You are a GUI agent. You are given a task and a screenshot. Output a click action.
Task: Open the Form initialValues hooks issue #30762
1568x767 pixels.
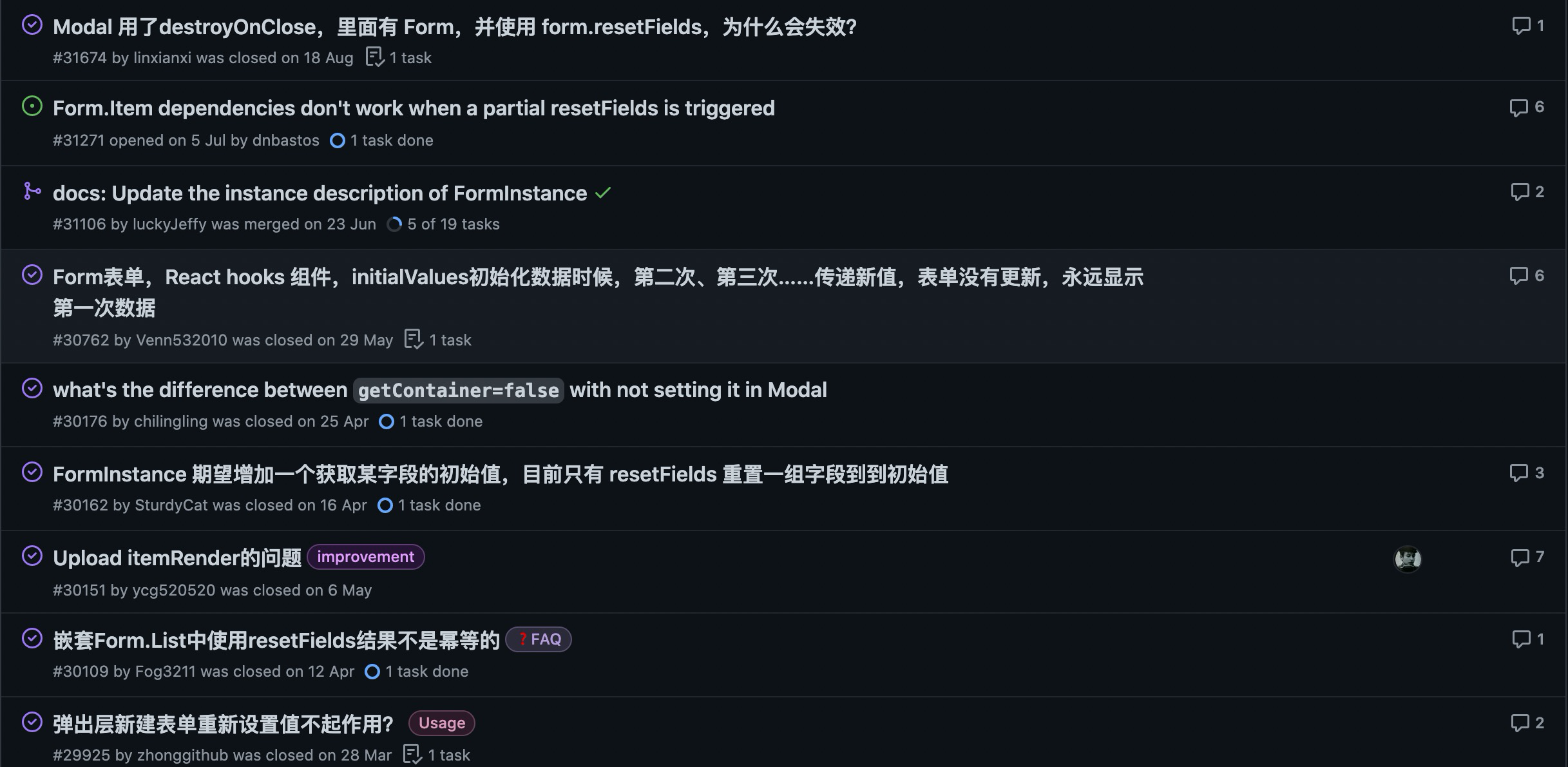pyautogui.click(x=598, y=292)
